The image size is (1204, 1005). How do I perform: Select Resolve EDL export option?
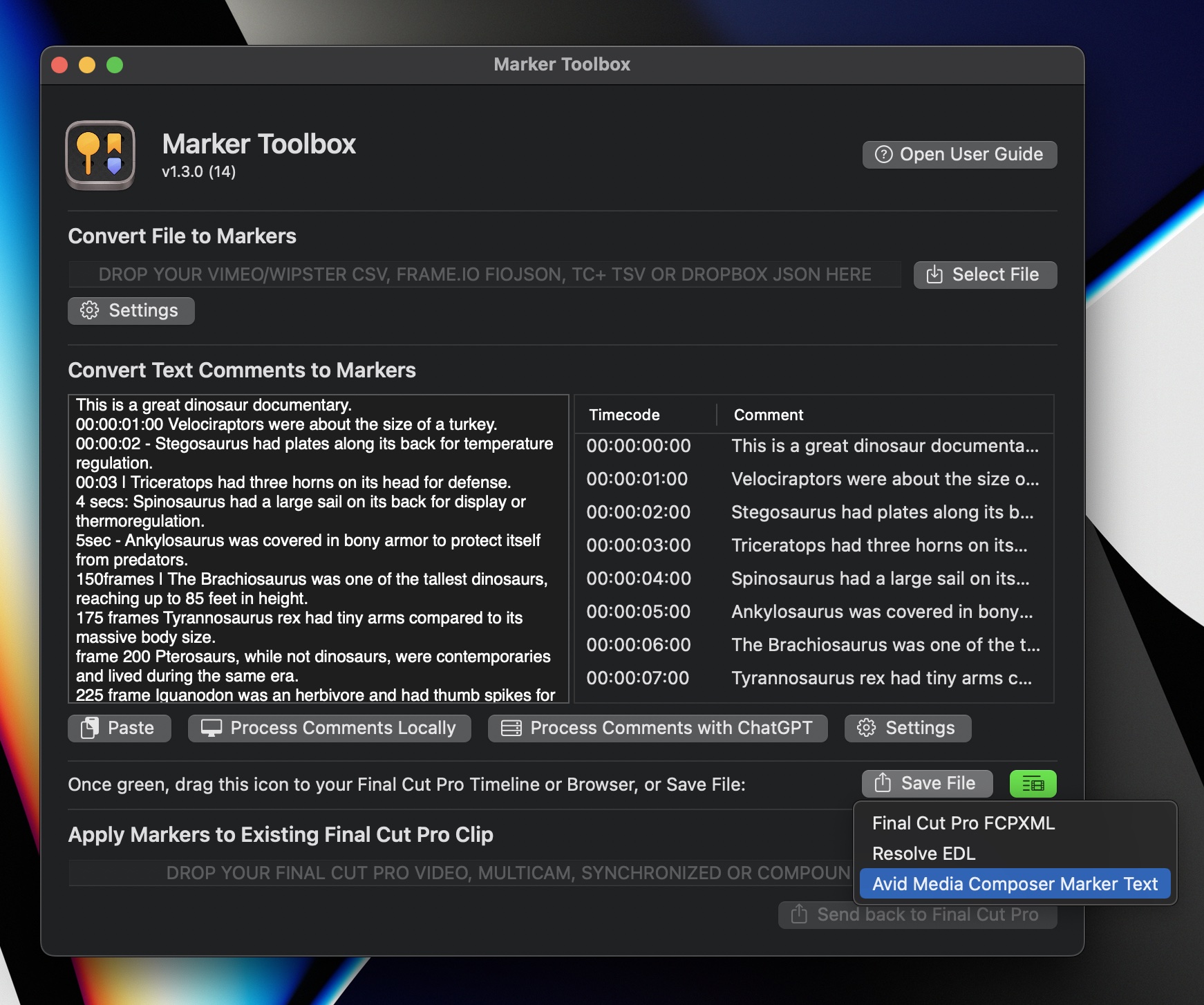click(x=923, y=854)
